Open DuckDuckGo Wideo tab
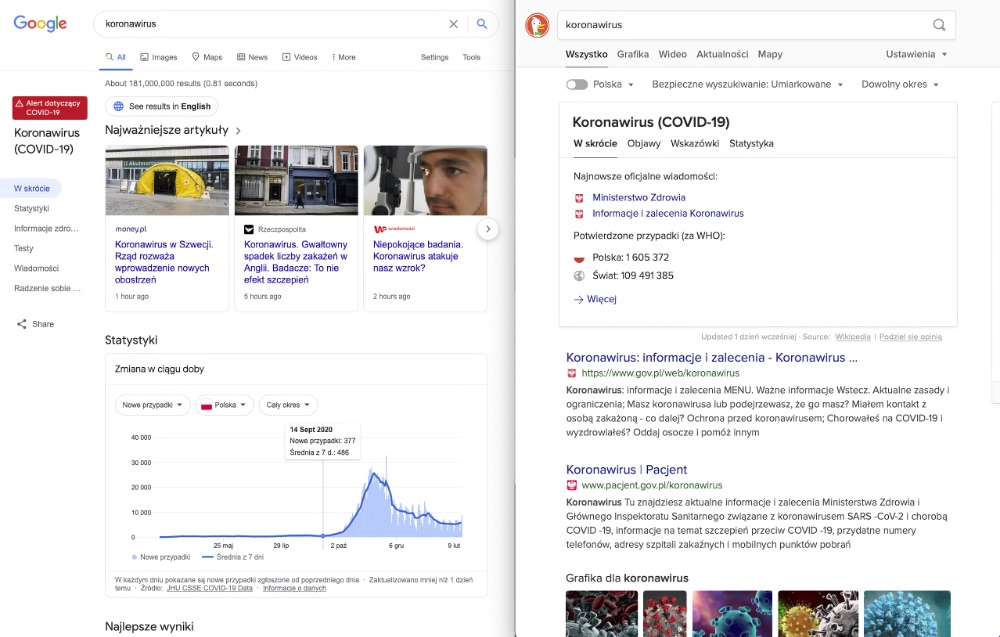Viewport: 1000px width, 637px height. click(672, 54)
